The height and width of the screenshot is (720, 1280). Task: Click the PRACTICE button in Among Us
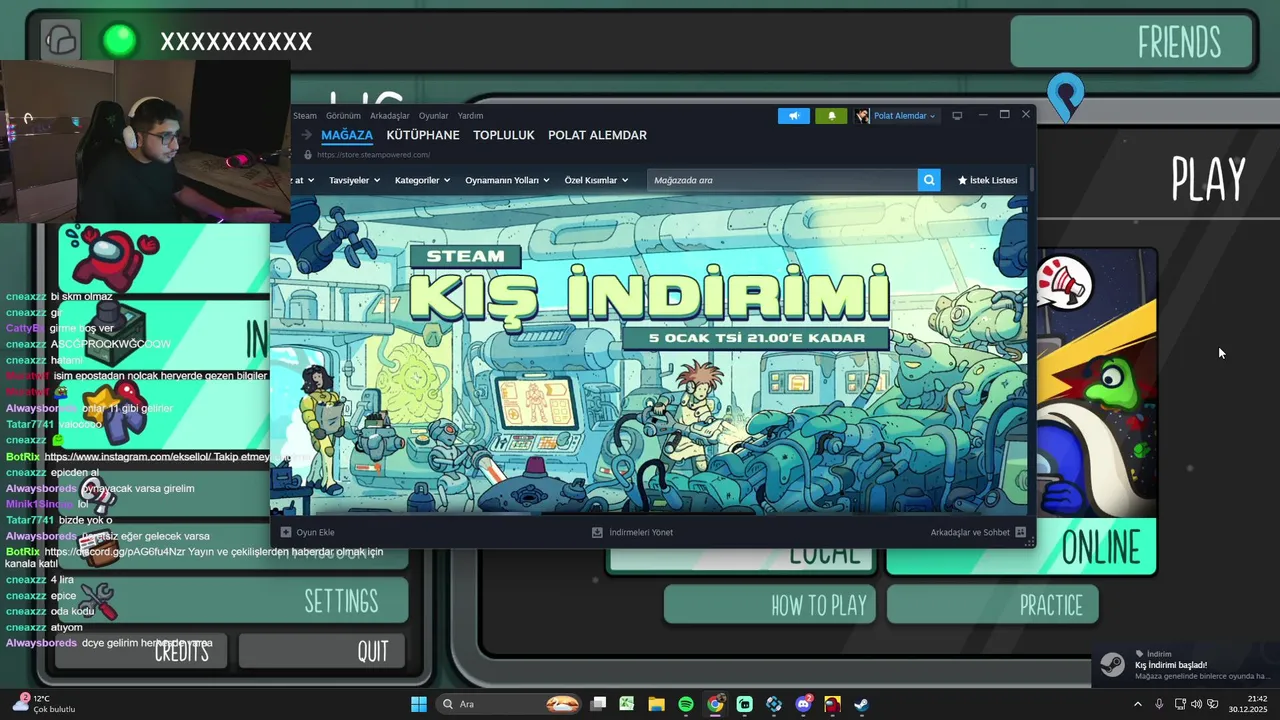pyautogui.click(x=993, y=604)
